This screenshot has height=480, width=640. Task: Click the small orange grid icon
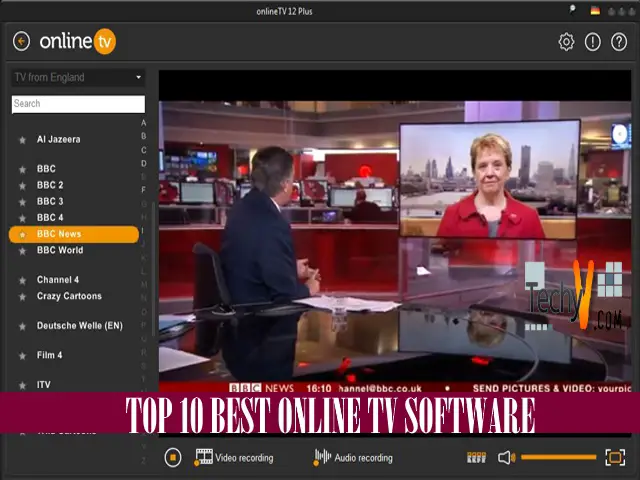(x=476, y=457)
